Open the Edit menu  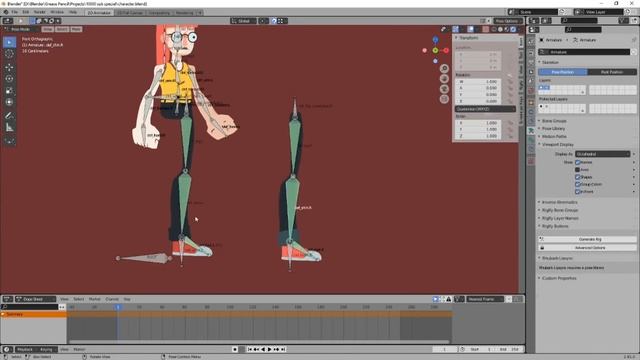(26, 12)
